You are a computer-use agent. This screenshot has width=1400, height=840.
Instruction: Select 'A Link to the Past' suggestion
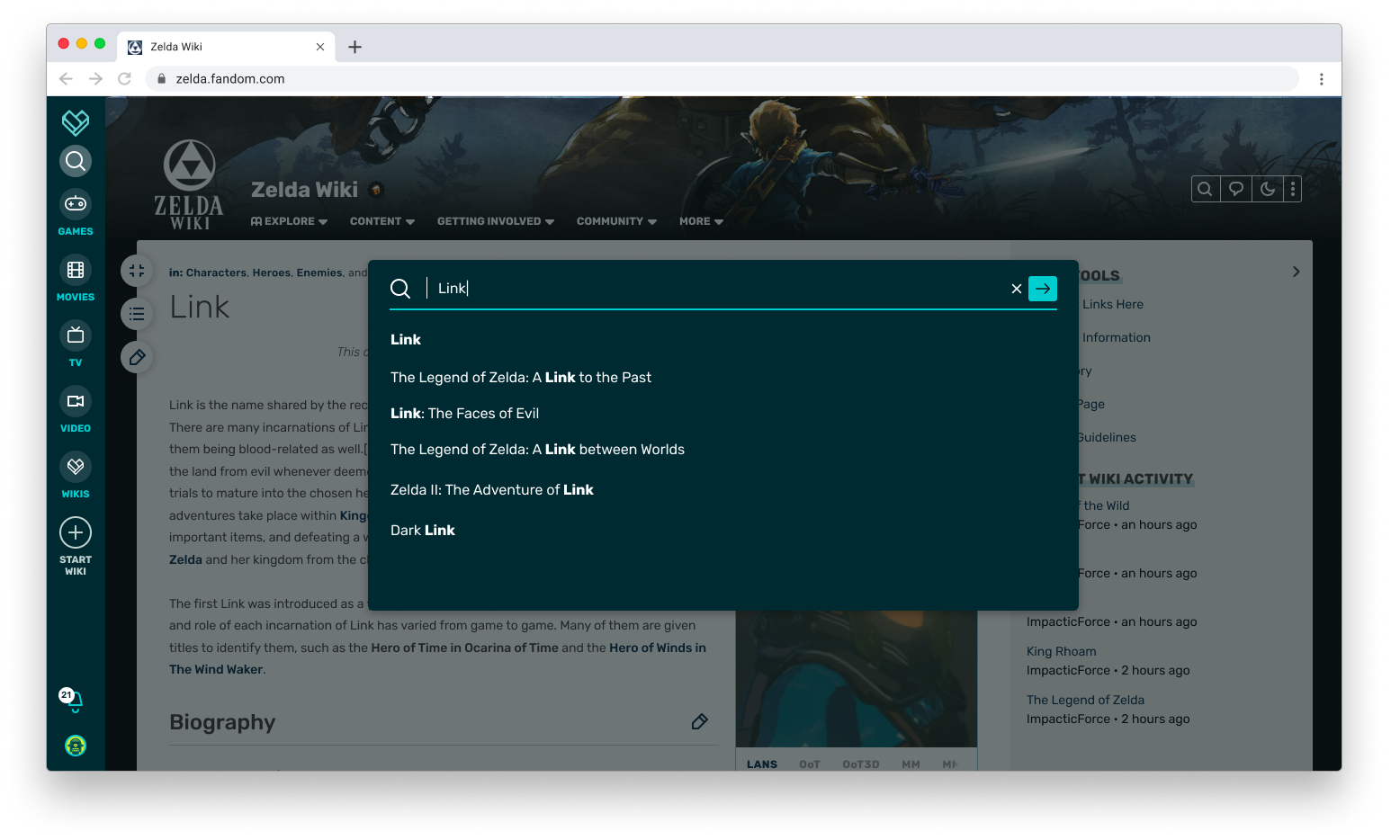(x=521, y=378)
